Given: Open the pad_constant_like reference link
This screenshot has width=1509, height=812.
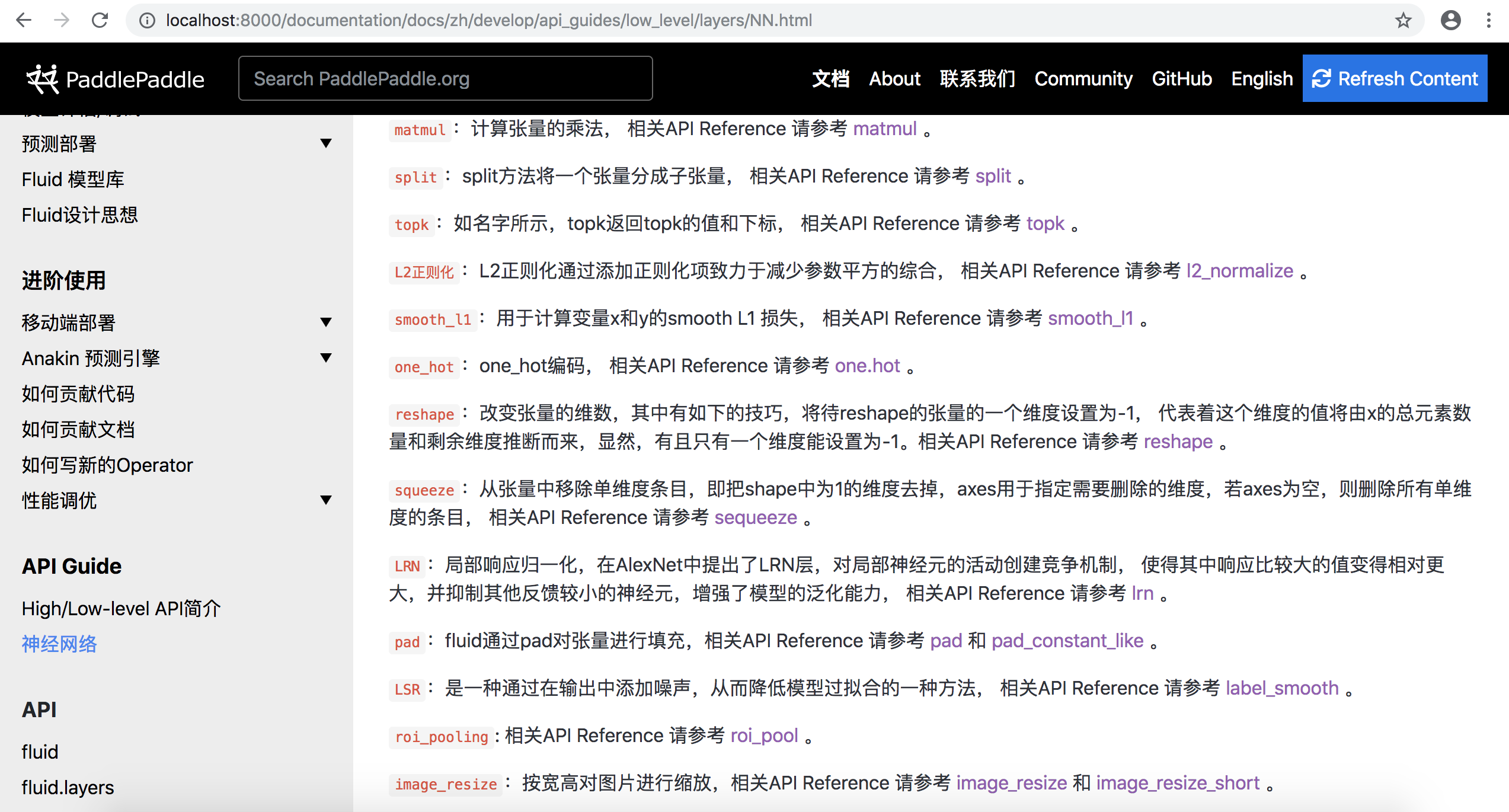Looking at the screenshot, I should pyautogui.click(x=1067, y=641).
